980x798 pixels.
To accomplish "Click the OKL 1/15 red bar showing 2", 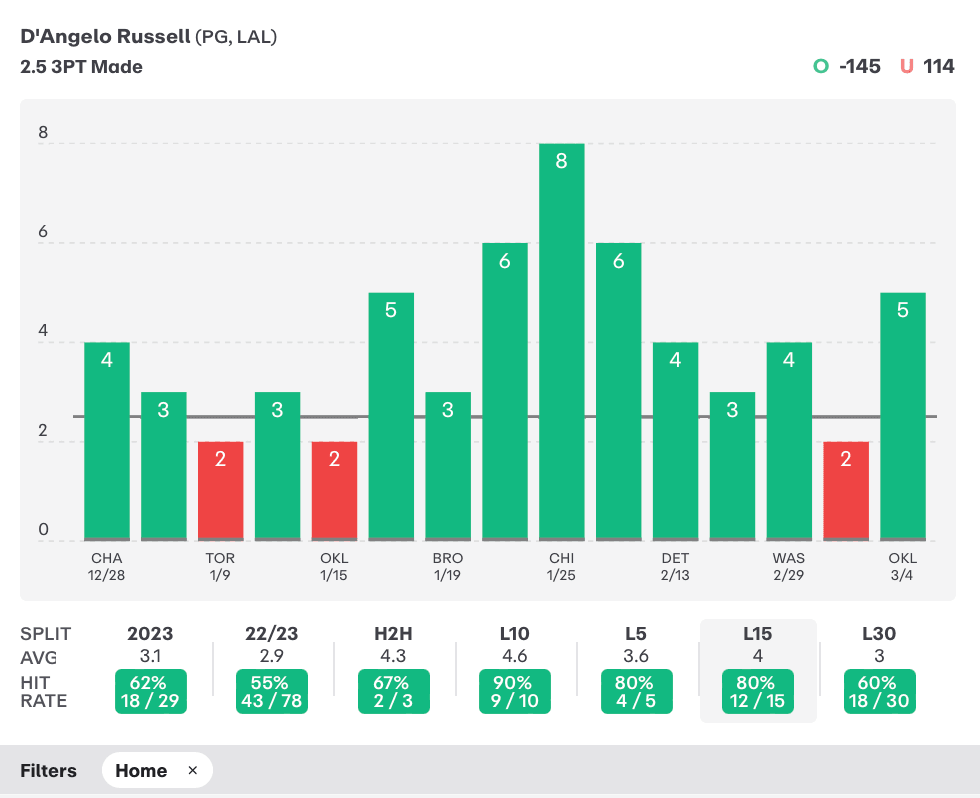I will 334,491.
